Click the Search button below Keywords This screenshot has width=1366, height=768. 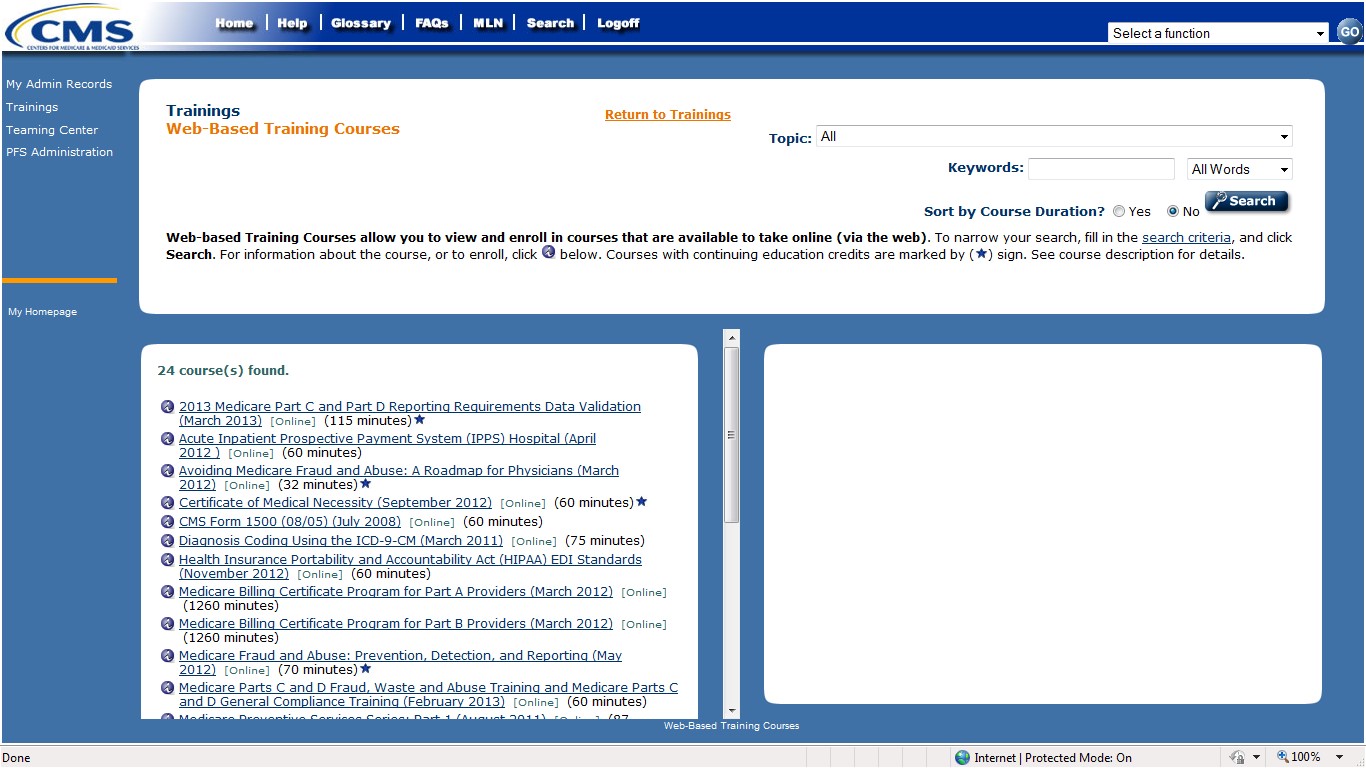pyautogui.click(x=1247, y=201)
